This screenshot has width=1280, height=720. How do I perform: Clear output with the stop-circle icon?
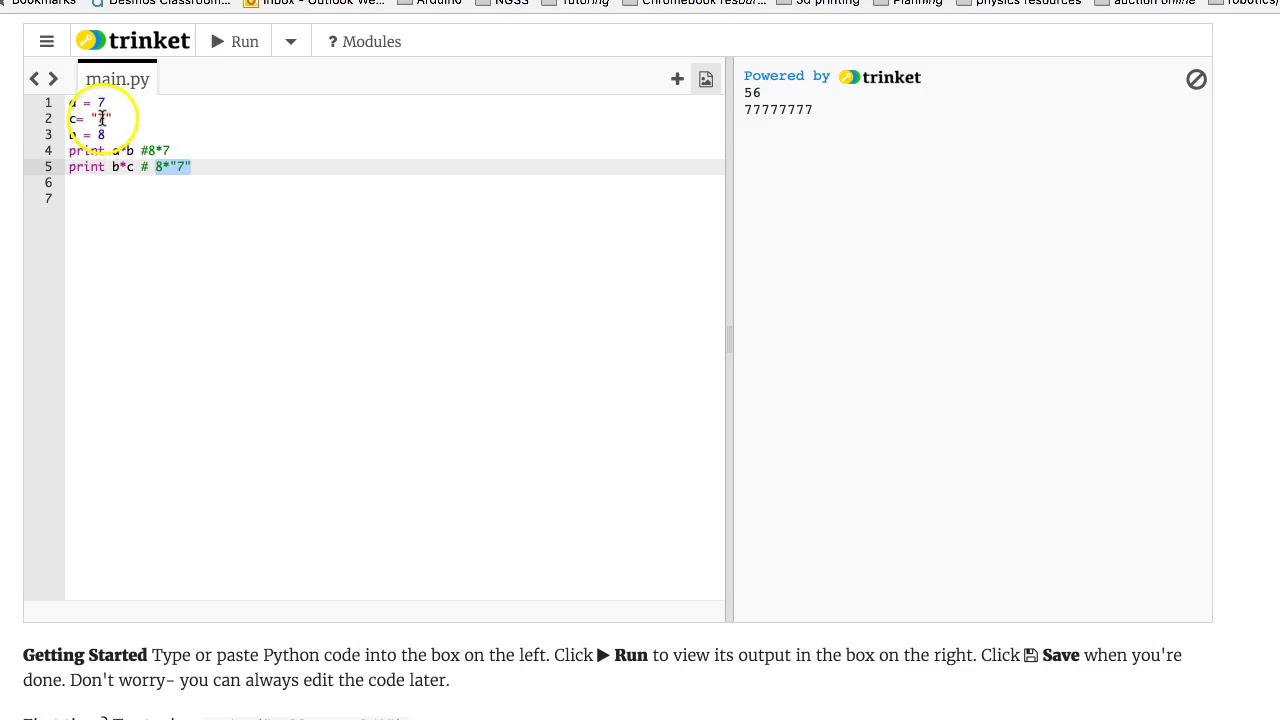tap(1196, 80)
